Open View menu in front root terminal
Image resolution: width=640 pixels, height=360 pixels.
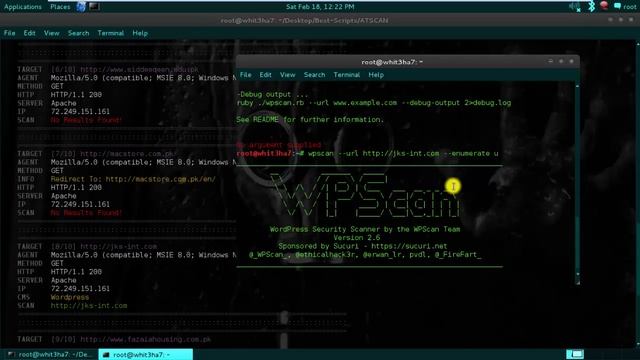(287, 75)
